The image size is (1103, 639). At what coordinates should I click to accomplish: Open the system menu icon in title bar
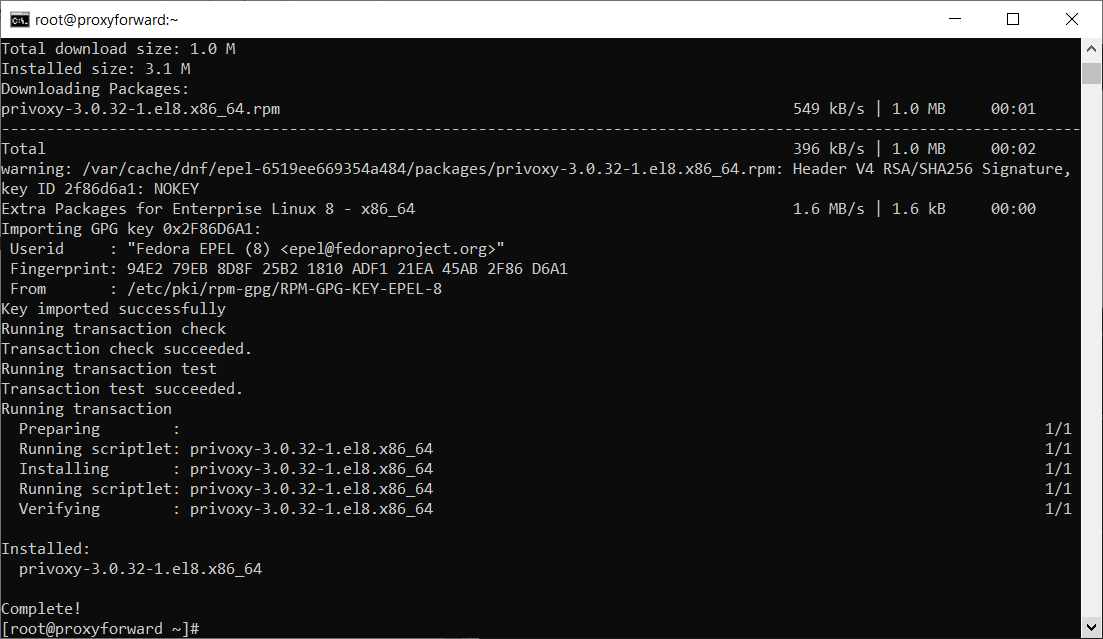pyautogui.click(x=18, y=19)
